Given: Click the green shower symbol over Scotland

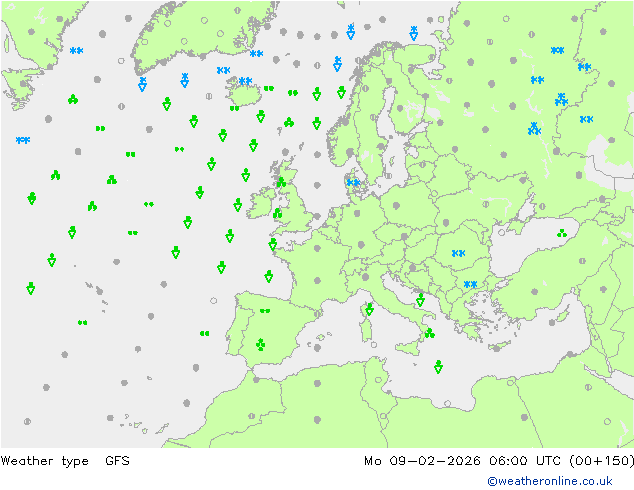Looking at the screenshot, I should 281,183.
